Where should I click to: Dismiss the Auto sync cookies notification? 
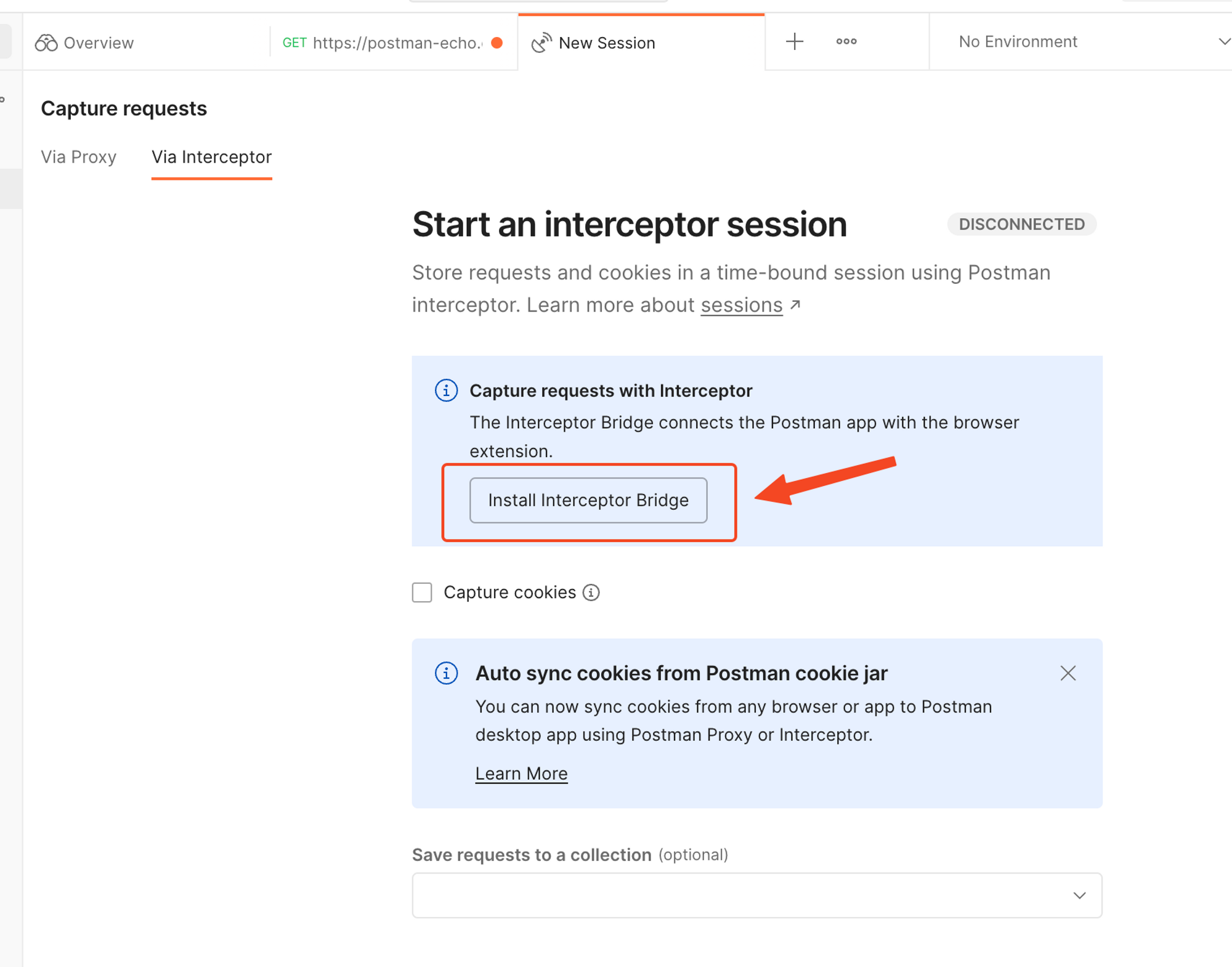(x=1068, y=673)
